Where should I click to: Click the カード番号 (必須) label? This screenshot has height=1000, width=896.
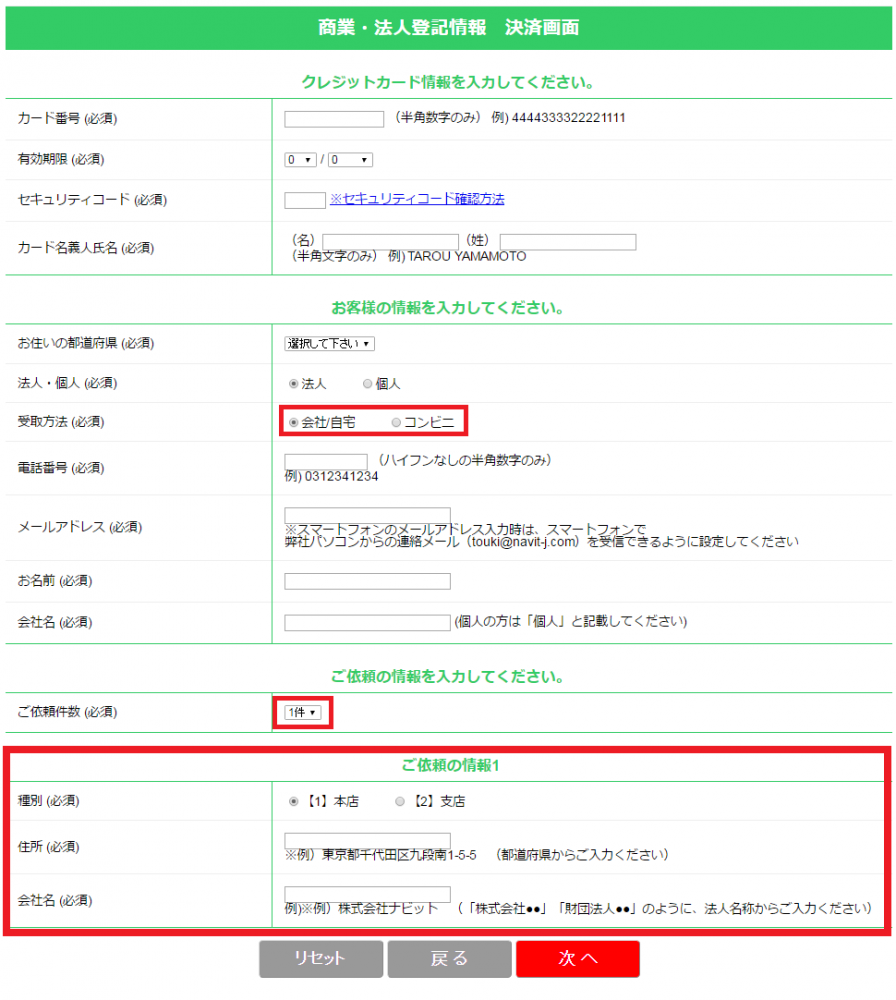(x=67, y=119)
